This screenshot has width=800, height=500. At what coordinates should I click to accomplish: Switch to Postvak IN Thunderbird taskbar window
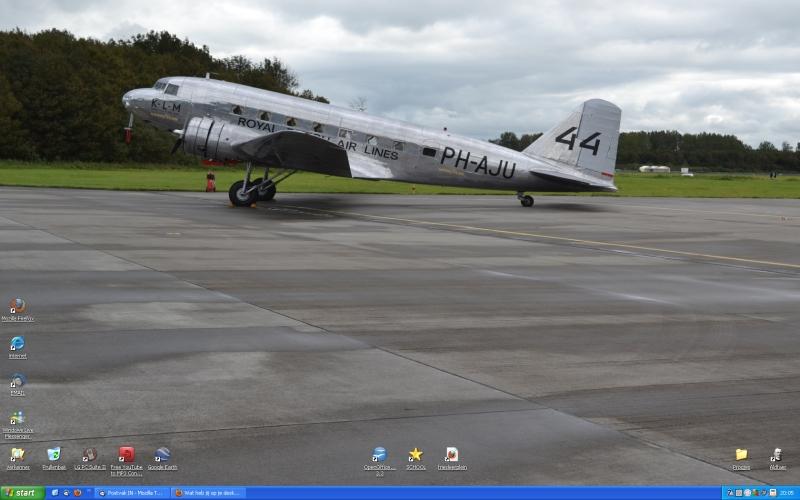[132, 493]
